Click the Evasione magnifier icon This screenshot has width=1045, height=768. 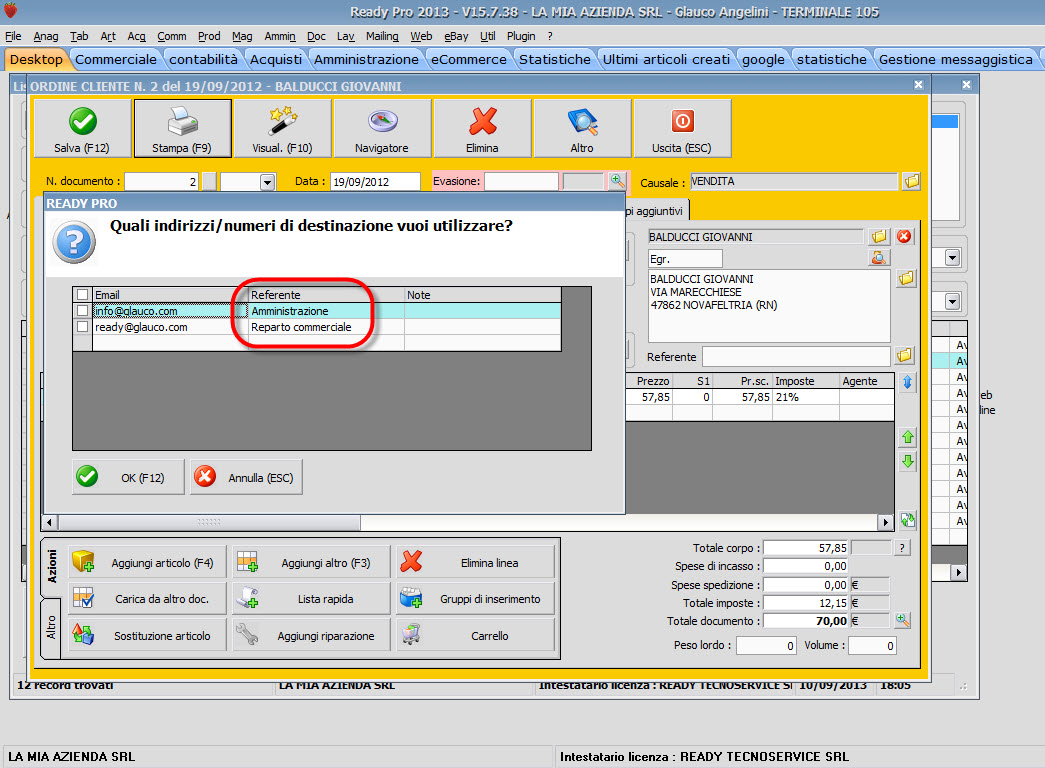tap(617, 181)
